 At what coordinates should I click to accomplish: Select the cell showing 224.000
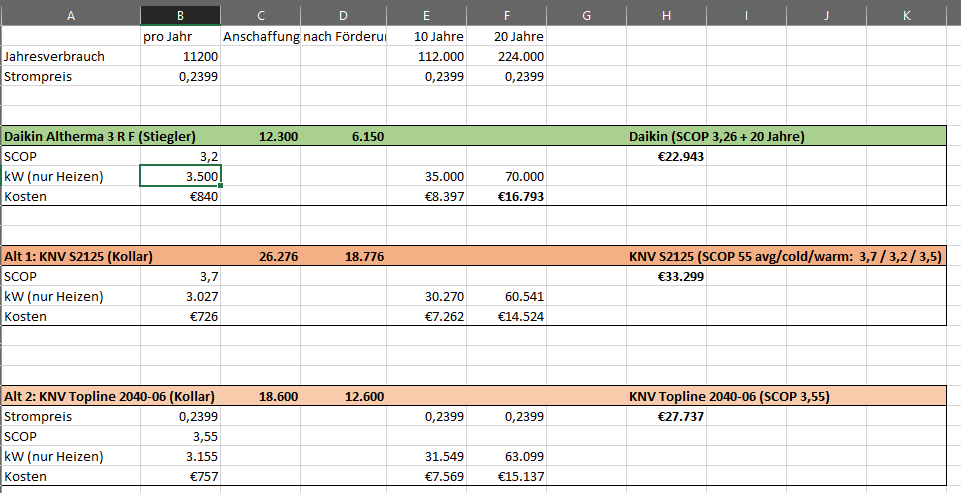(506, 56)
